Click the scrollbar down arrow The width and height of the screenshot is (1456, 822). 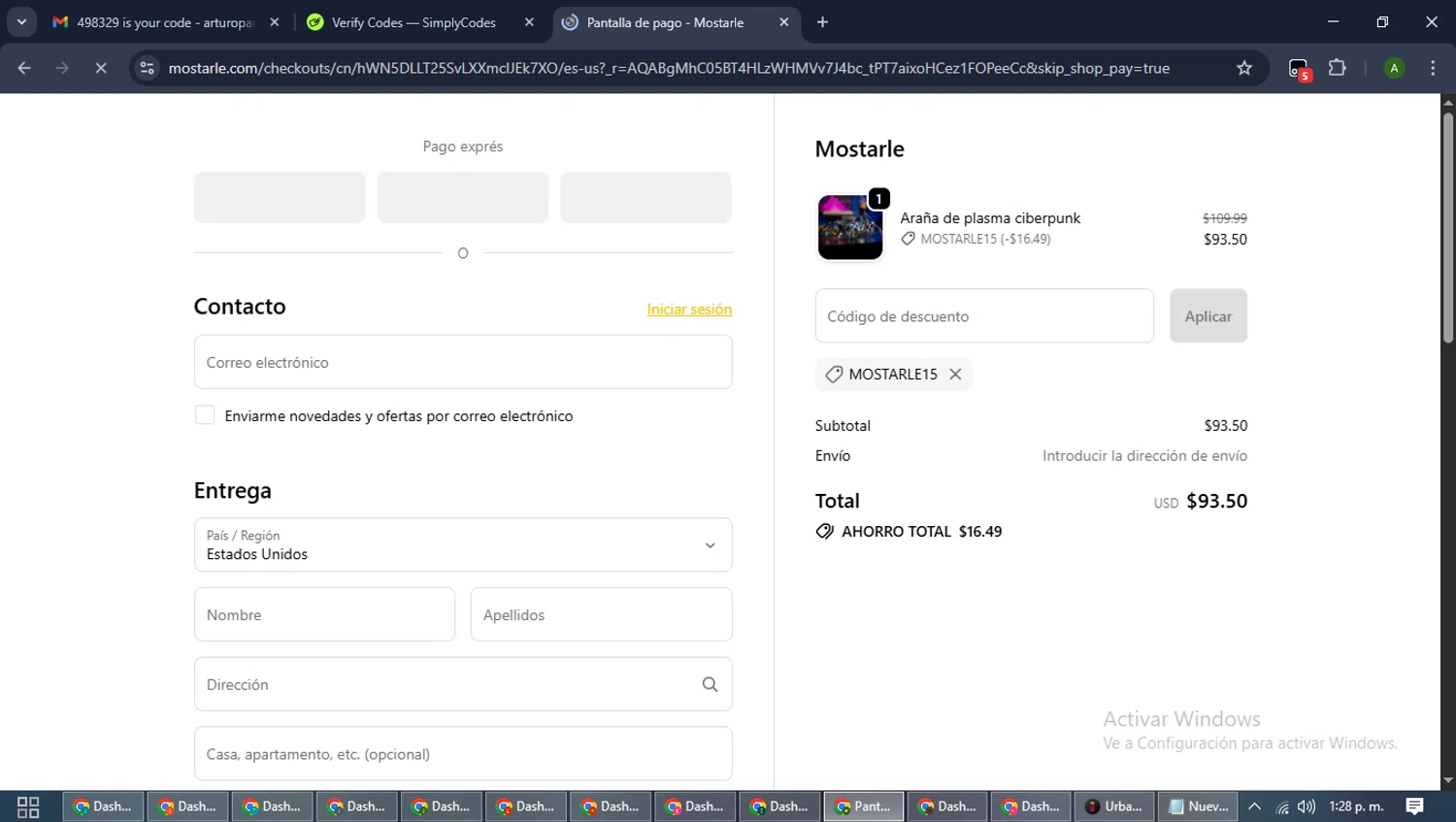pyautogui.click(x=1448, y=780)
